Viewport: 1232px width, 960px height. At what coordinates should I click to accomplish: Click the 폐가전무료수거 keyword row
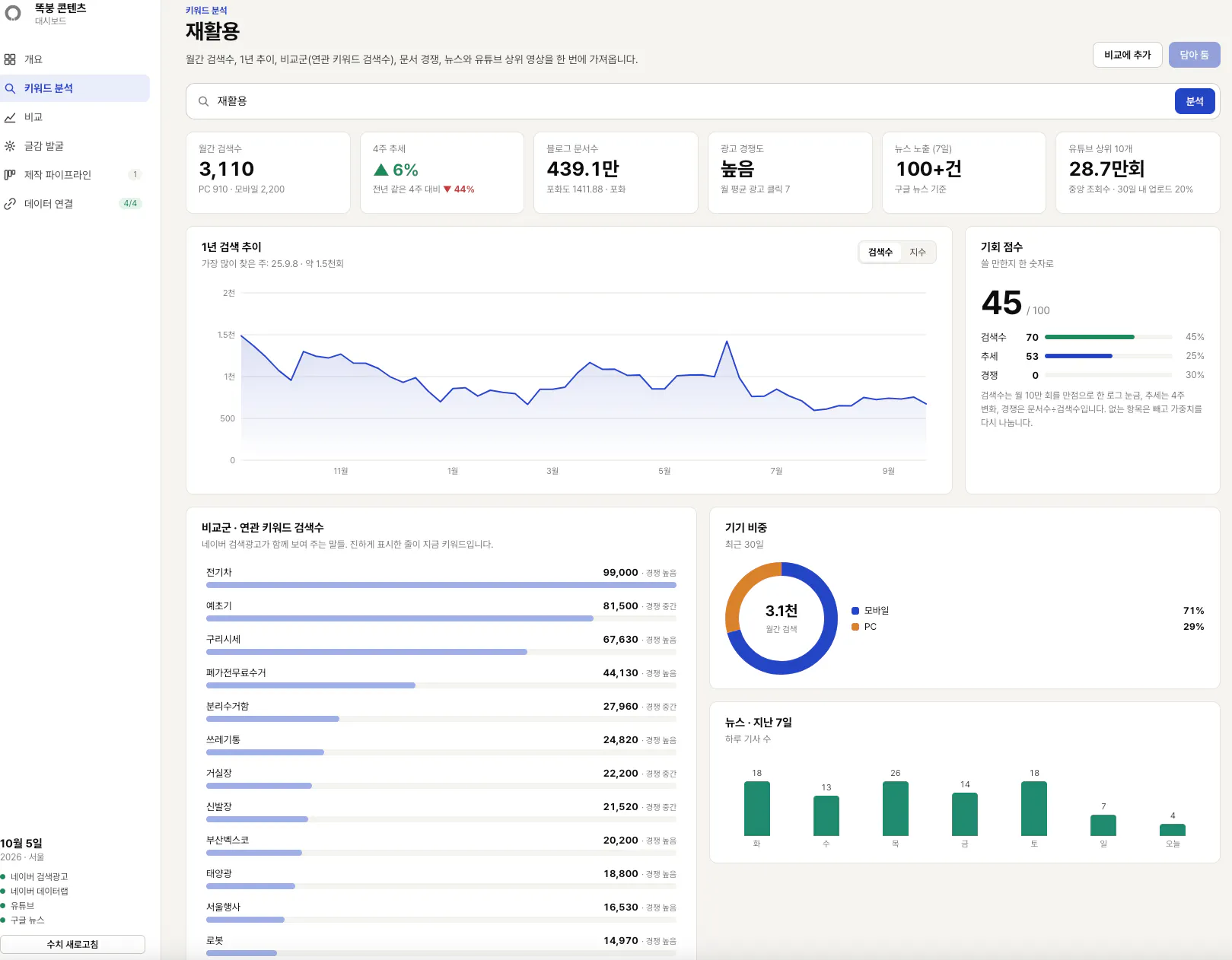pos(441,679)
